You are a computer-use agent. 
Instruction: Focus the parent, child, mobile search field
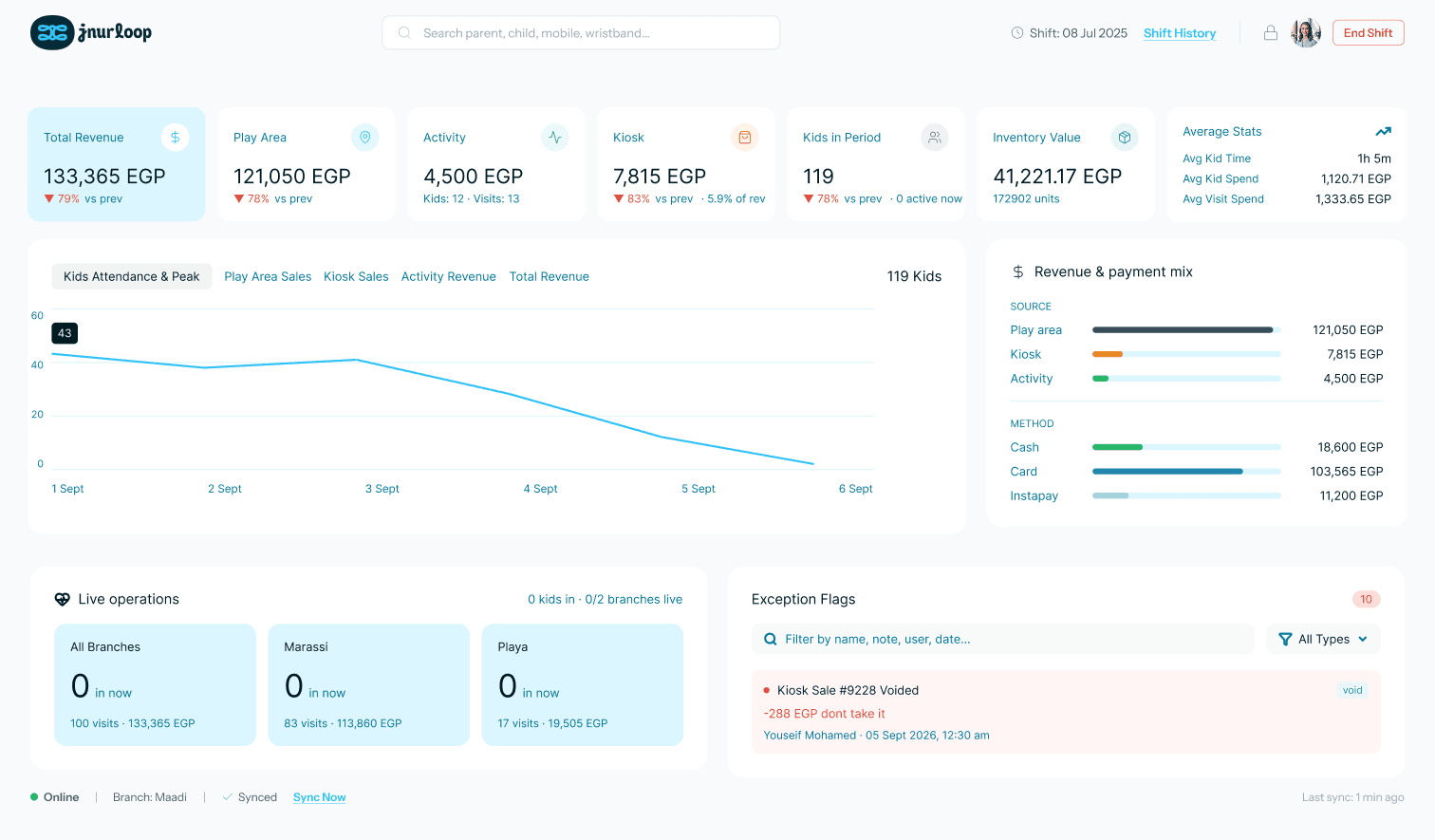pos(581,32)
